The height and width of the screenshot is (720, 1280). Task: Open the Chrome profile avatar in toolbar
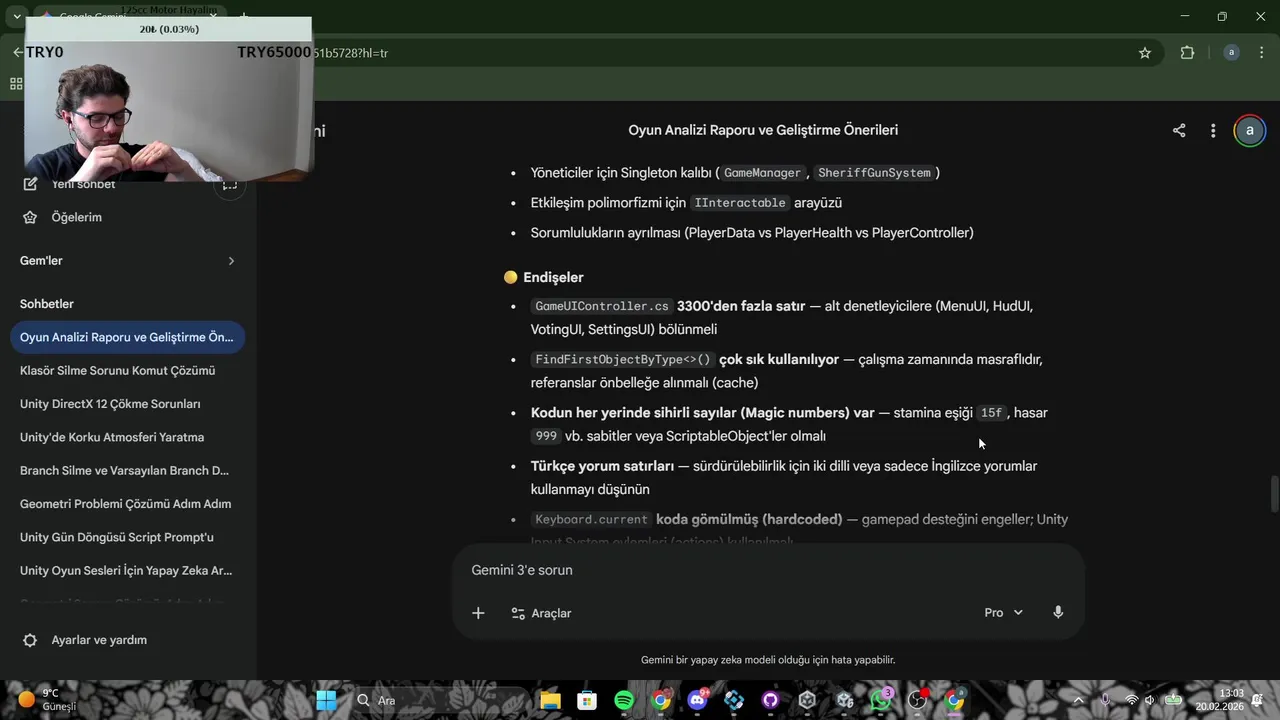1231,53
